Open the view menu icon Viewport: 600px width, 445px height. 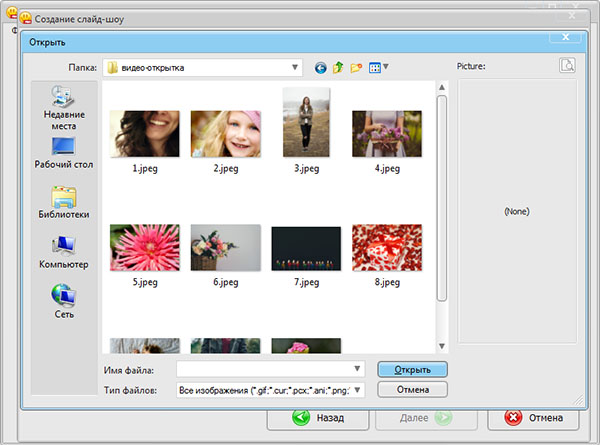tap(376, 68)
